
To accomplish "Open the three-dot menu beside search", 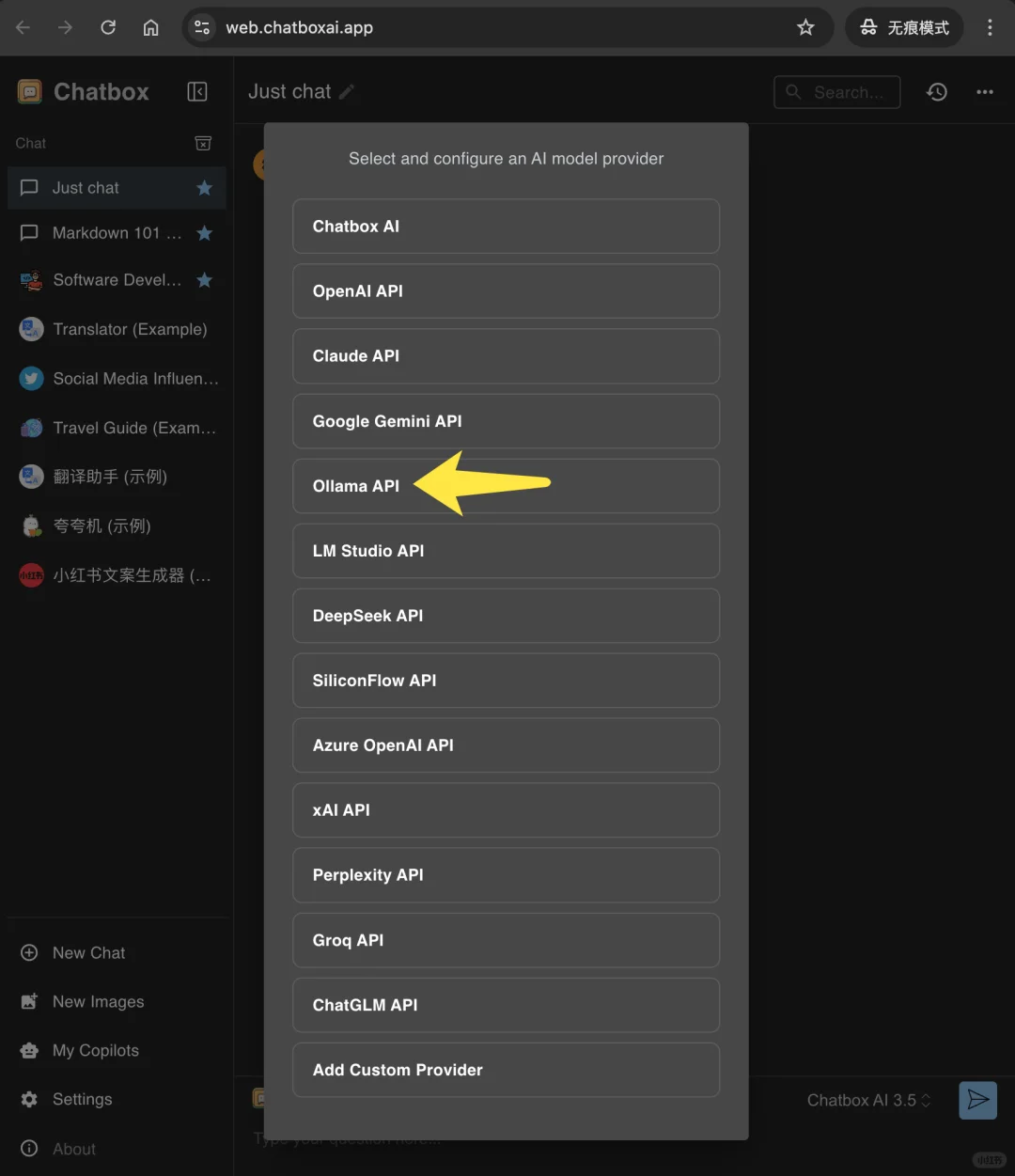I will (984, 91).
